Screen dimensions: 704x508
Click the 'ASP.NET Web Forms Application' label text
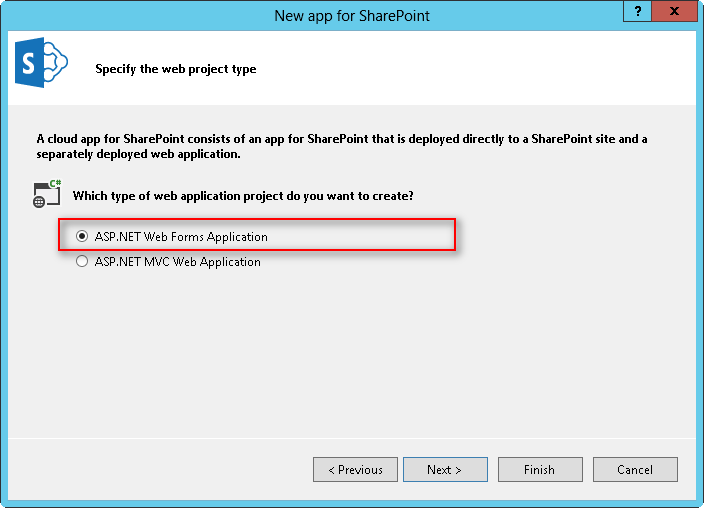181,237
